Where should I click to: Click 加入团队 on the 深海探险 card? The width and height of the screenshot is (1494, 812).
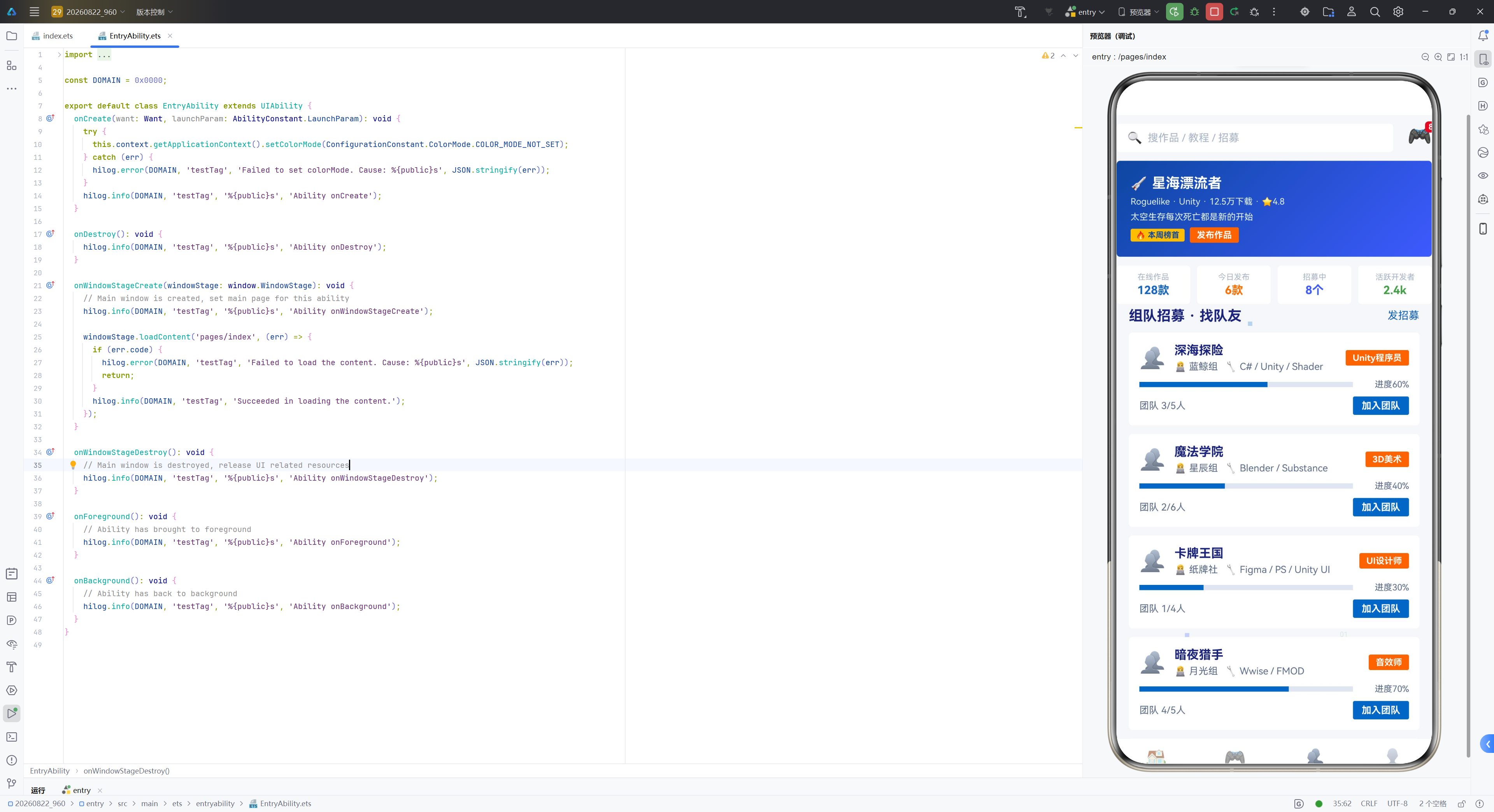click(x=1380, y=406)
